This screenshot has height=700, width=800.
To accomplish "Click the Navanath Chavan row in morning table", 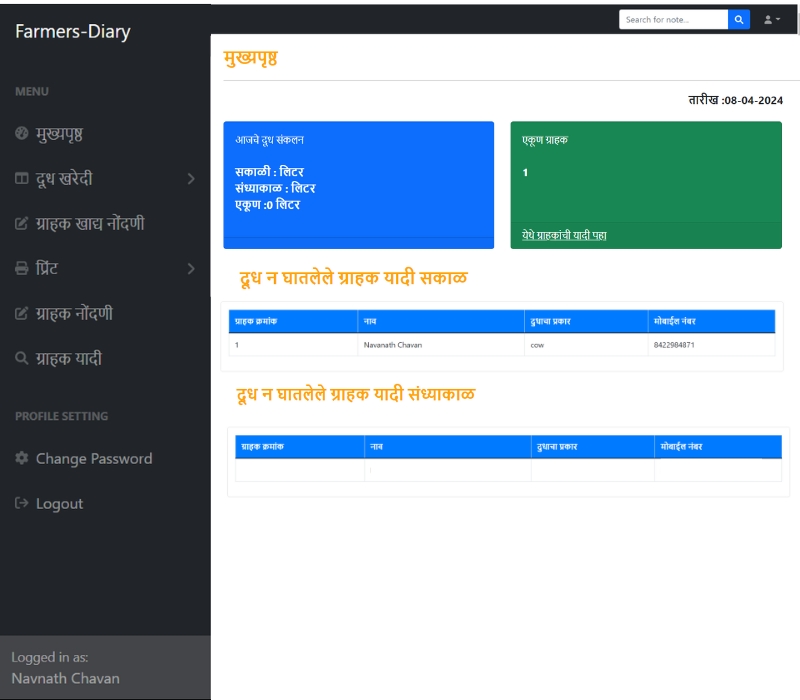I will (x=392, y=345).
